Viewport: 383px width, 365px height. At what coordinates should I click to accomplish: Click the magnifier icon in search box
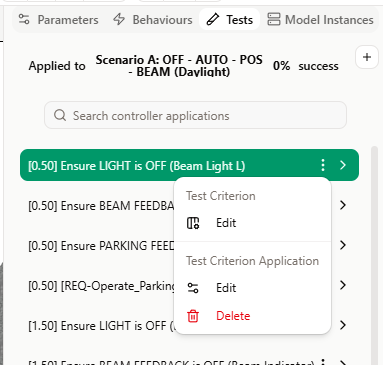coord(60,115)
